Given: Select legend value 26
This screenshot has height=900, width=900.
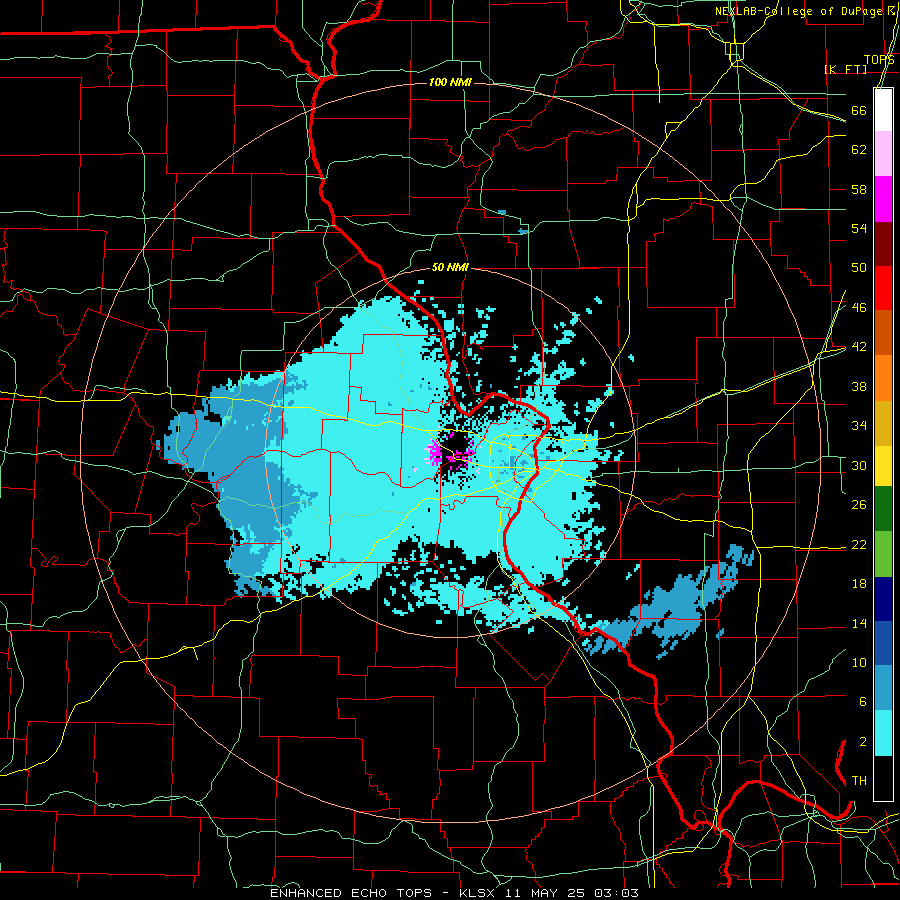Looking at the screenshot, I should click(x=859, y=505).
